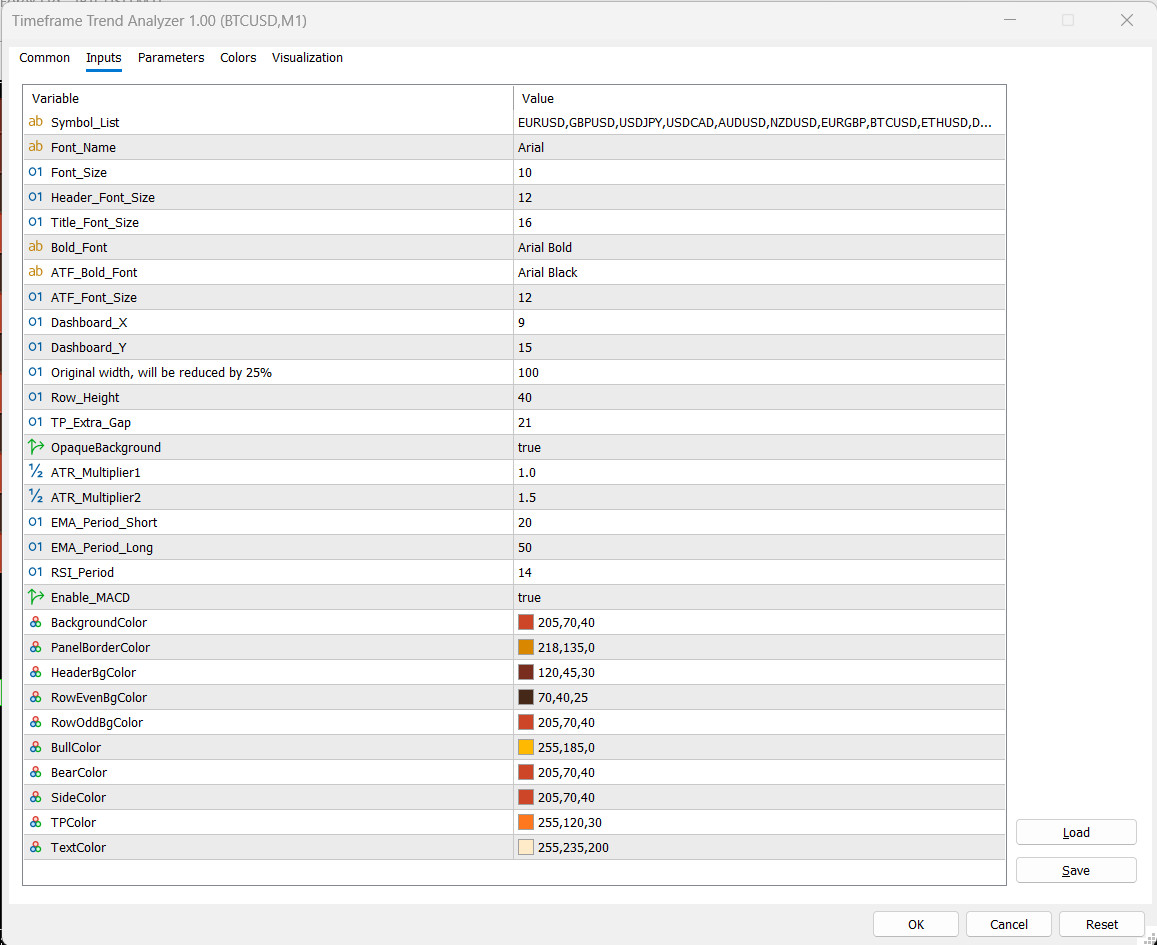Click the integer icon beside Font_Size
This screenshot has height=945, width=1157.
pyautogui.click(x=35, y=173)
